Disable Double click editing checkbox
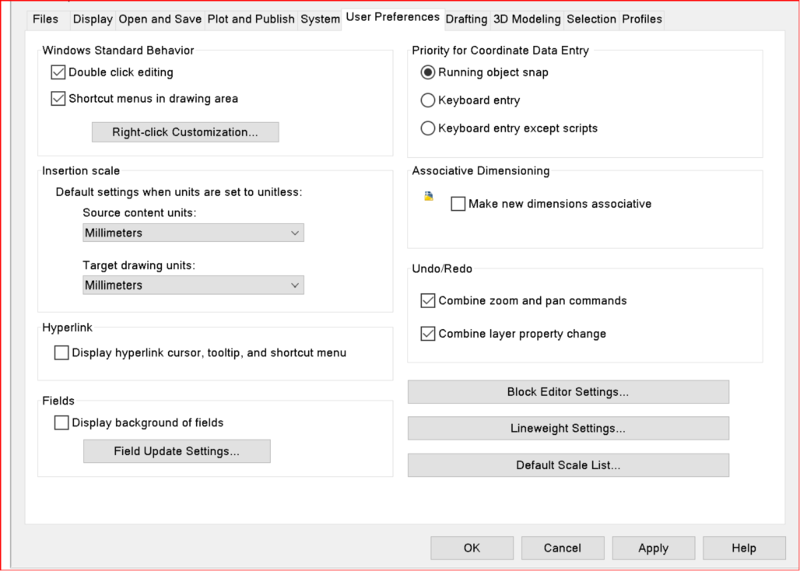 click(x=58, y=72)
